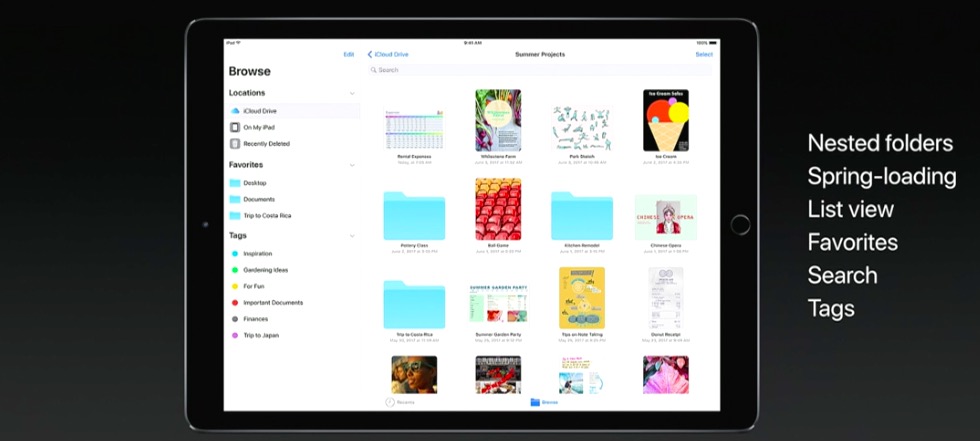Switch to the Browse tab
The height and width of the screenshot is (441, 980).
pyautogui.click(x=544, y=402)
